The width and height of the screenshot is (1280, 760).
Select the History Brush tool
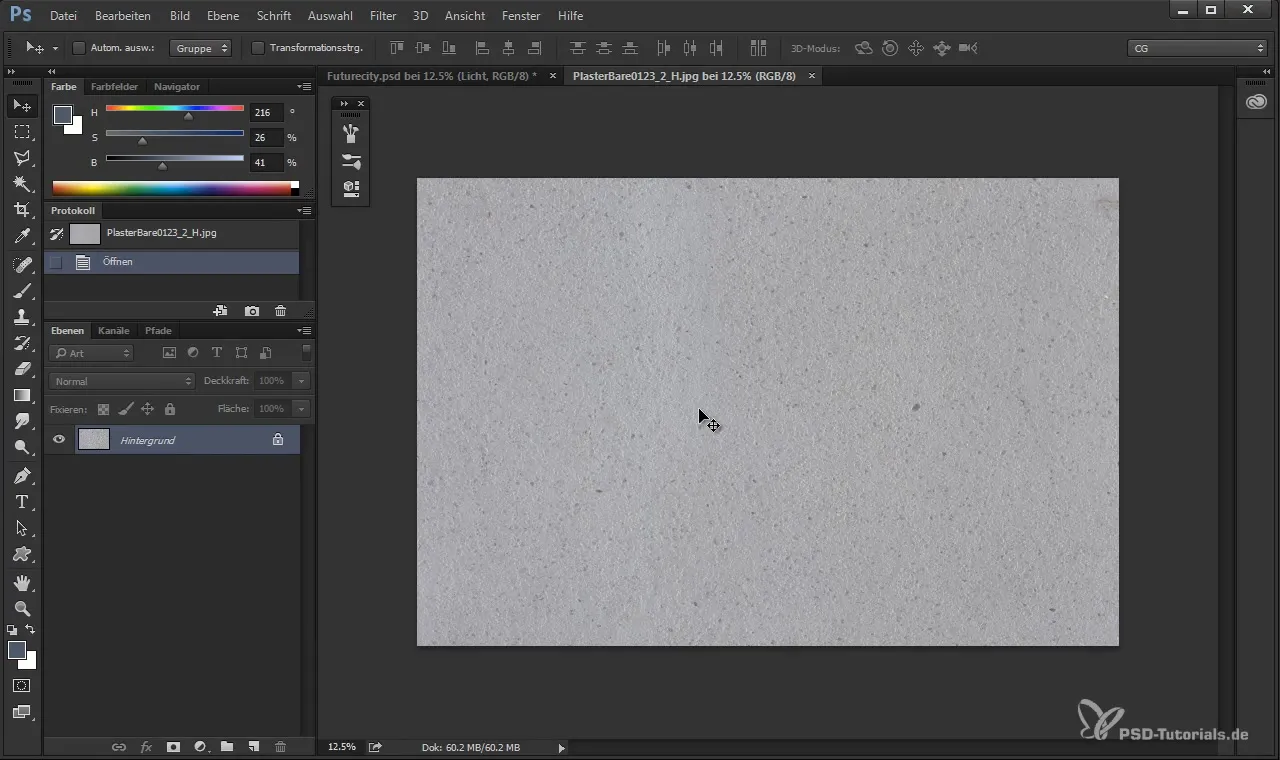(22, 343)
